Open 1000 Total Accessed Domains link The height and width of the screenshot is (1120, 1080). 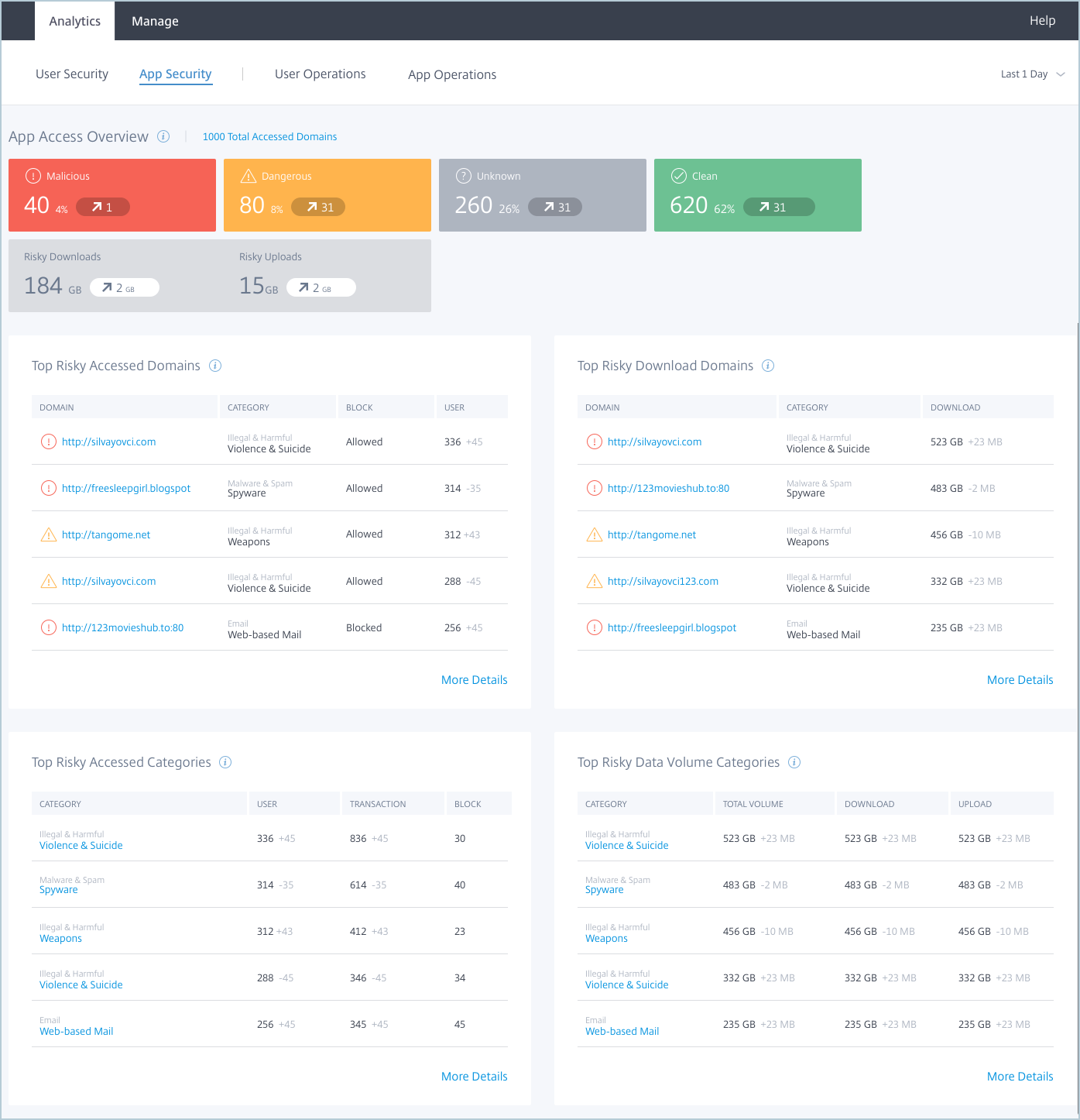(269, 136)
